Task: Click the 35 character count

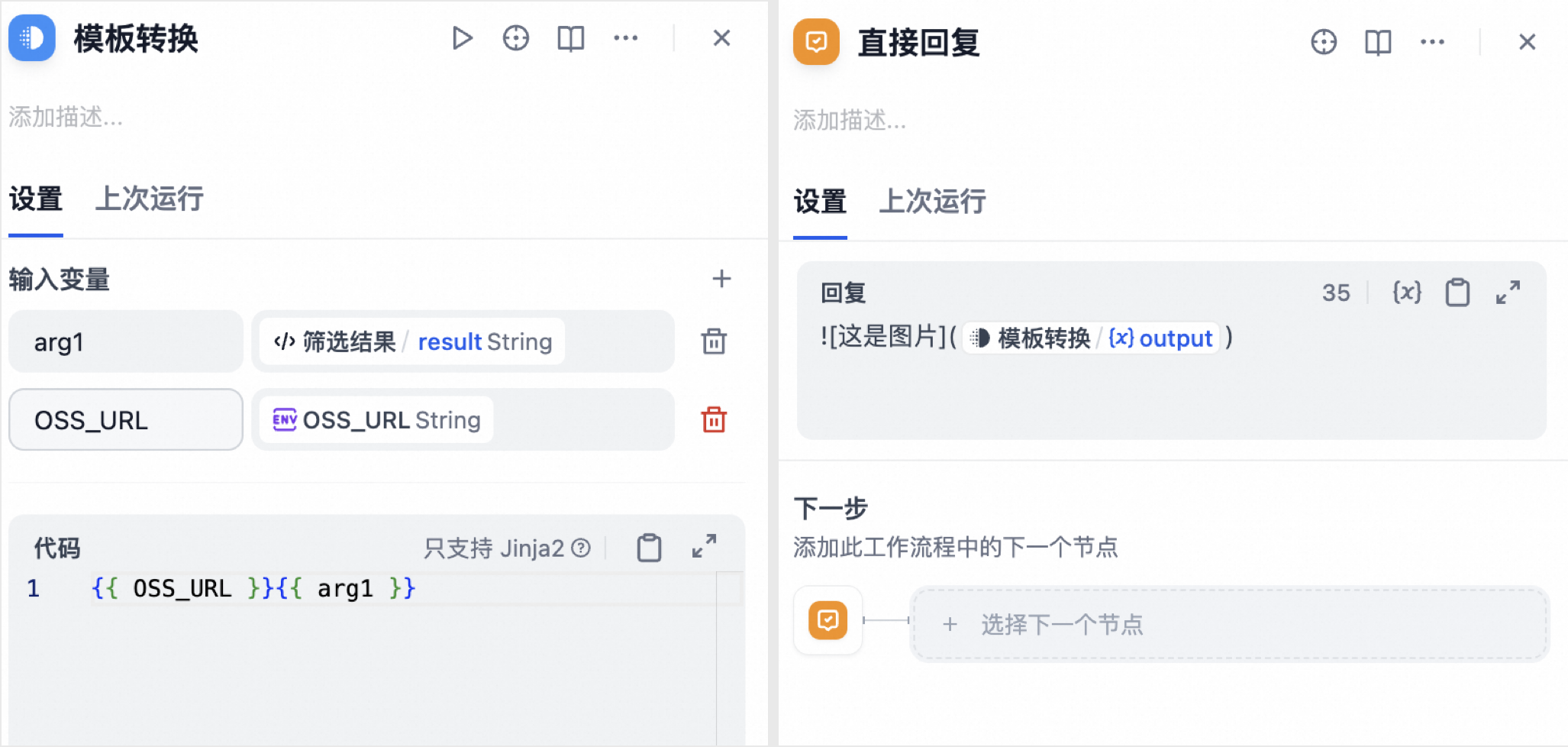Action: point(1336,293)
